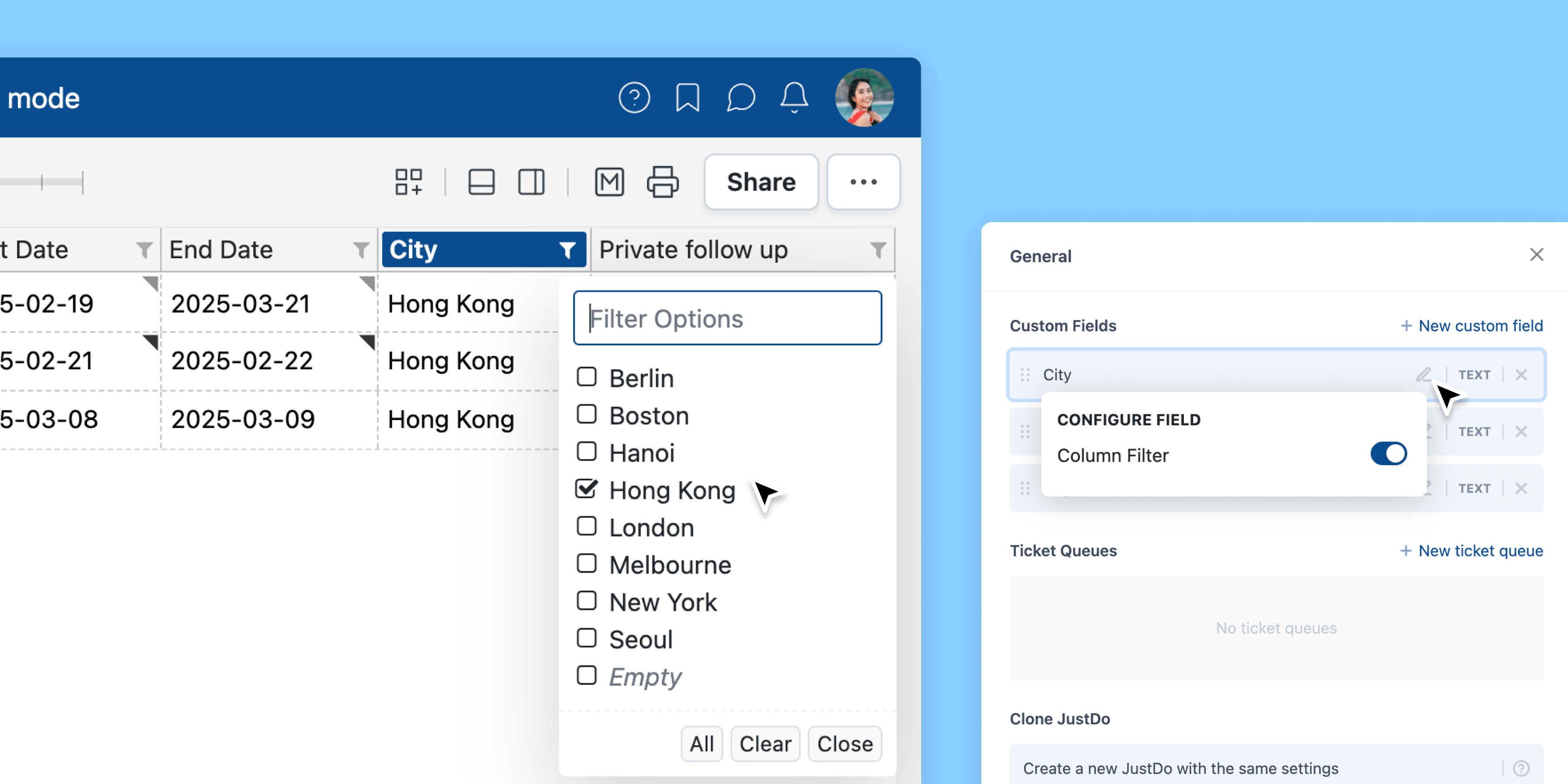Click the Clear button in filter
Image resolution: width=1568 pixels, height=784 pixels.
point(765,743)
